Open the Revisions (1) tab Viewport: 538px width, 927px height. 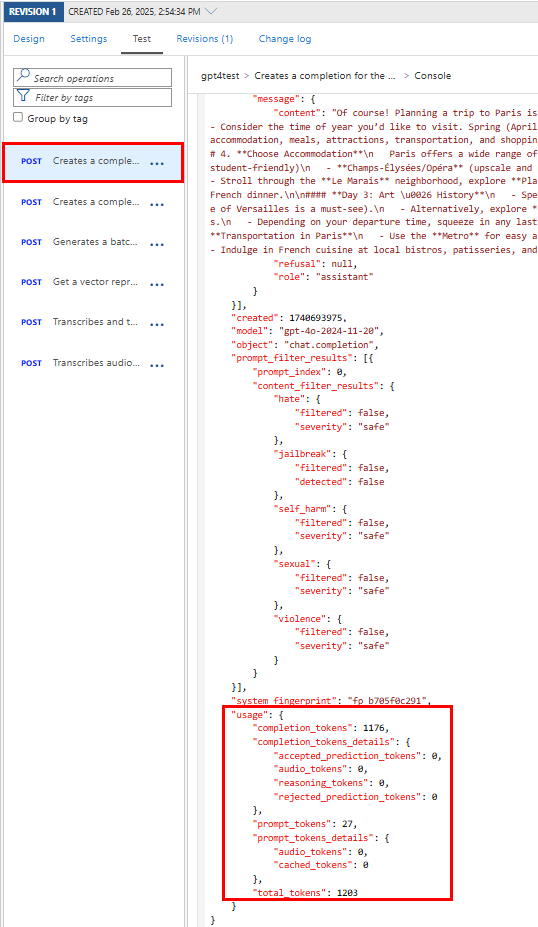[205, 38]
